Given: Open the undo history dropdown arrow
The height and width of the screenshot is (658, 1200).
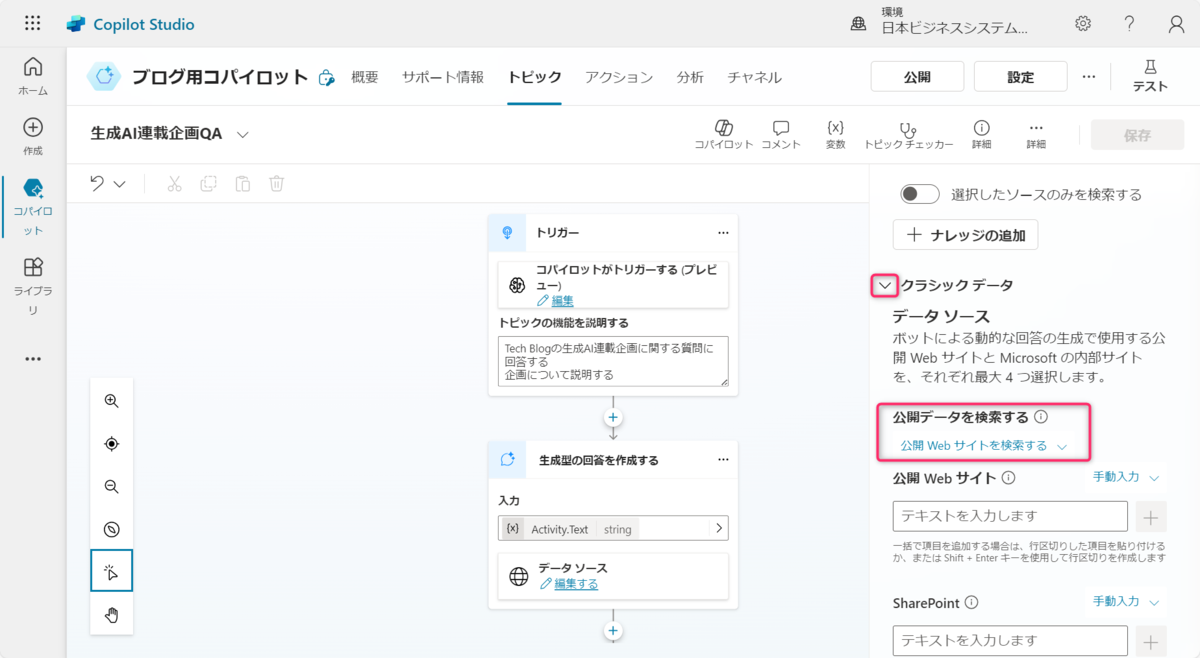Looking at the screenshot, I should 120,184.
